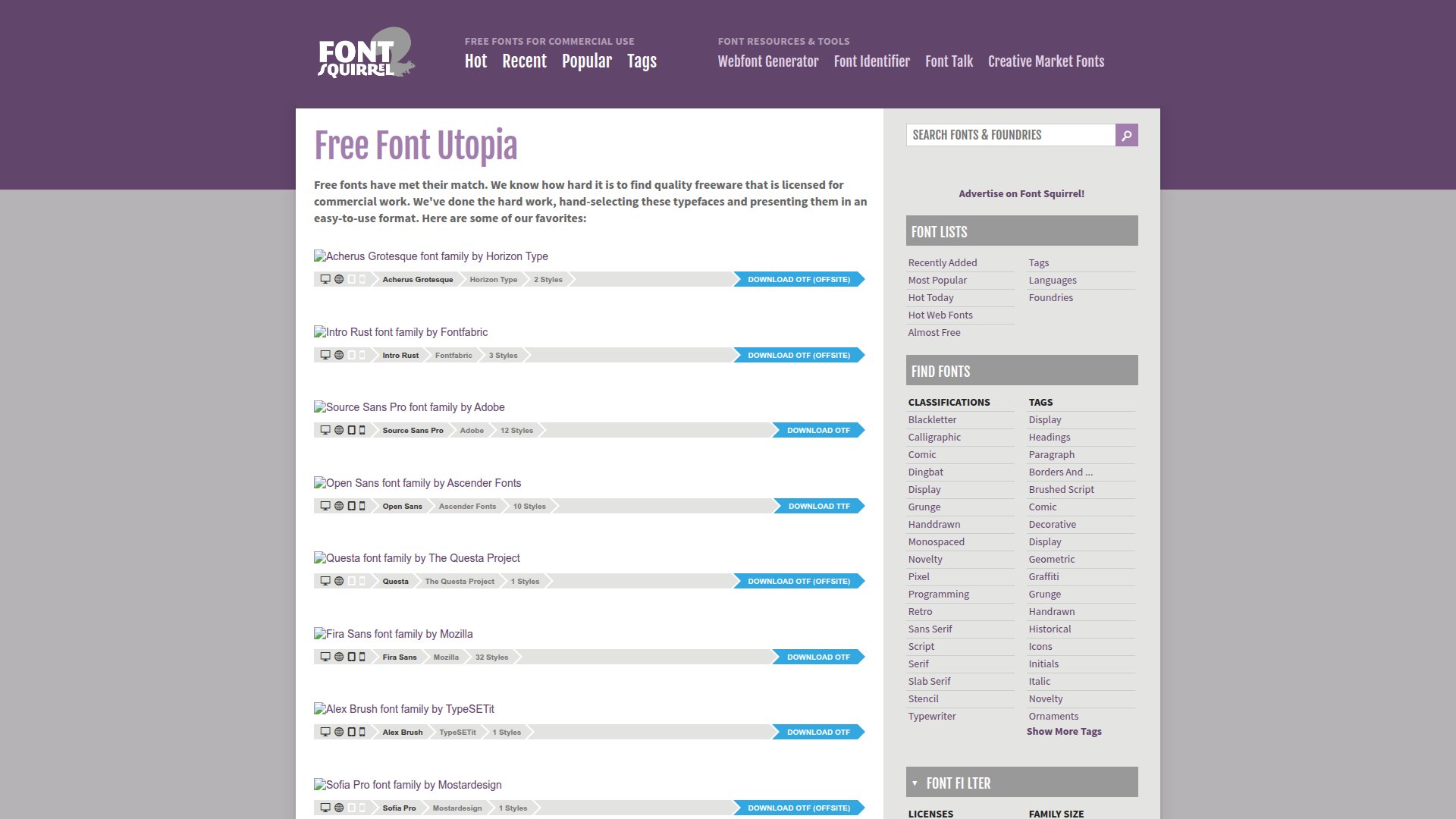
Task: Click the Horizon Type foundry label
Action: click(493, 279)
